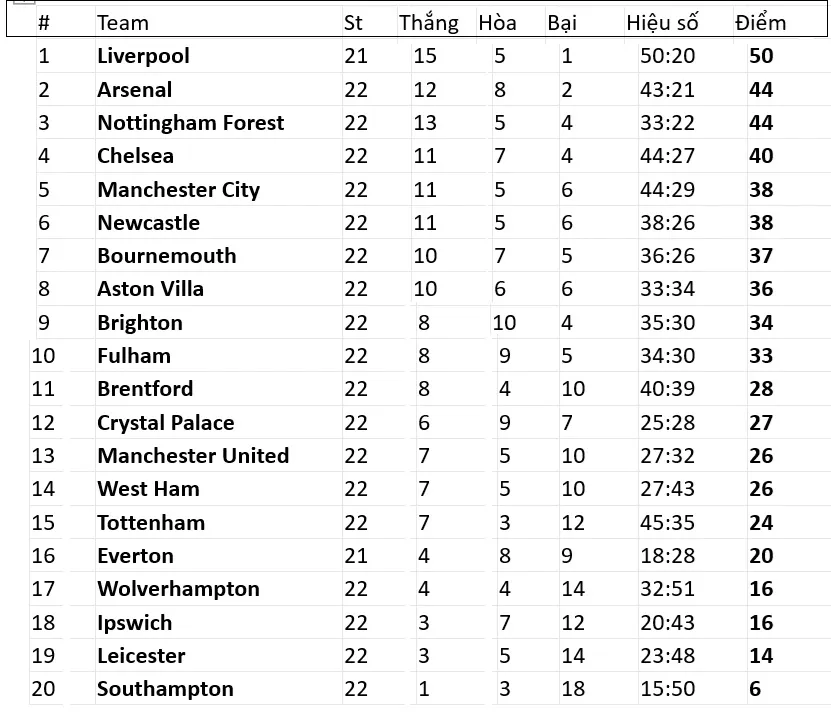Click the Manchester United team name
831x724 pixels.
point(193,456)
